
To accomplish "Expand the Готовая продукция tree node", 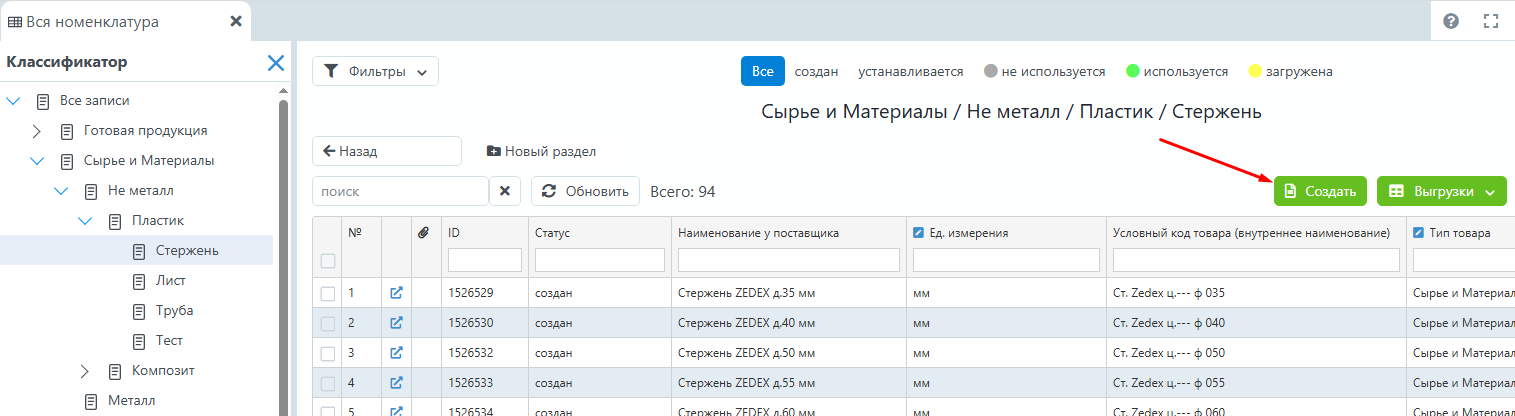I will pos(37,131).
